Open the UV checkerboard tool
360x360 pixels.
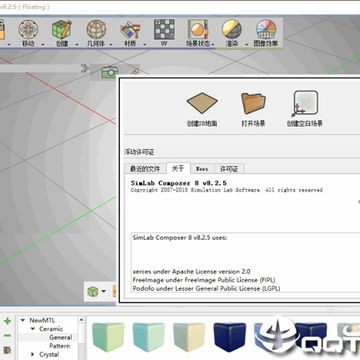(164, 29)
